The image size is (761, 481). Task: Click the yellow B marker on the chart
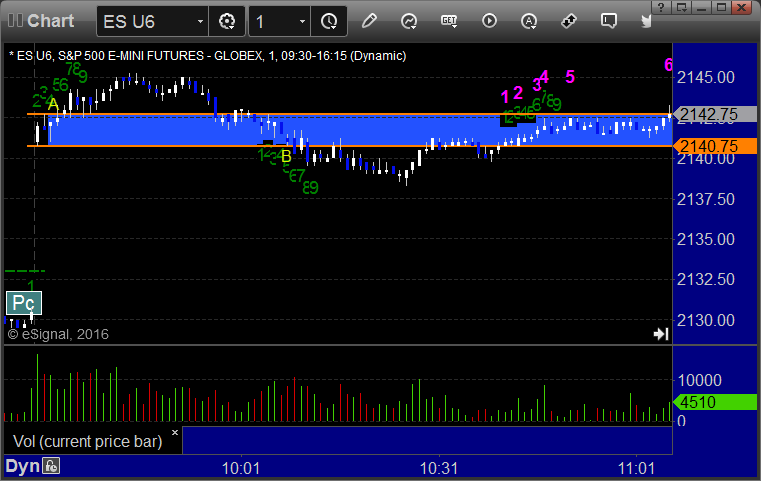[x=286, y=156]
